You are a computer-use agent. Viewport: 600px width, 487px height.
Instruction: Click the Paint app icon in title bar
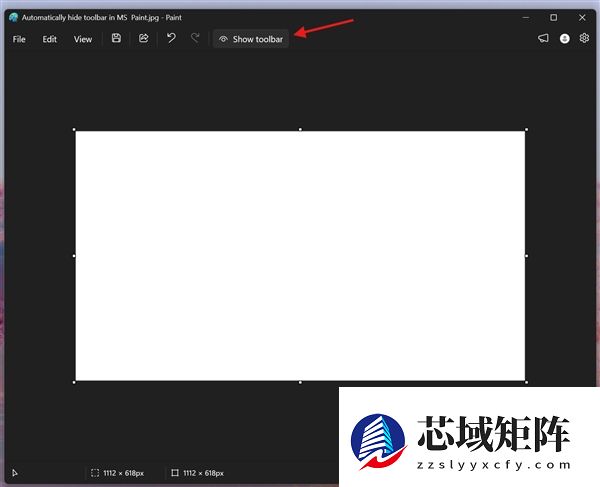pyautogui.click(x=13, y=18)
